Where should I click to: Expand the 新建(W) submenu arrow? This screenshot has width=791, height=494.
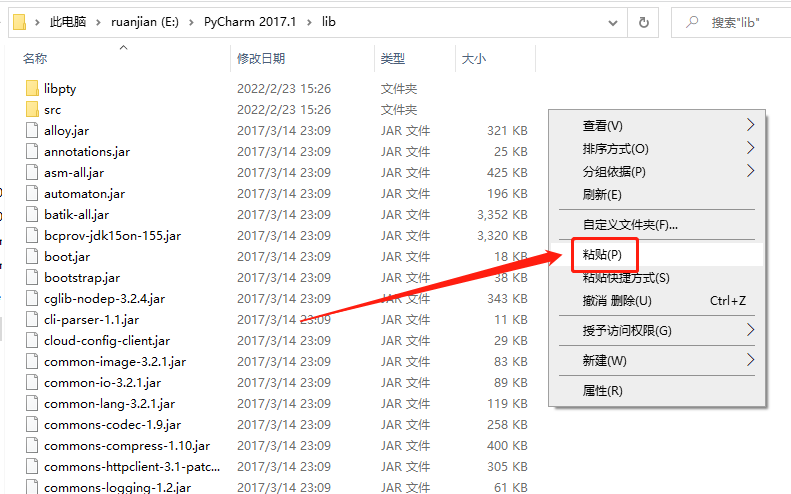[750, 360]
